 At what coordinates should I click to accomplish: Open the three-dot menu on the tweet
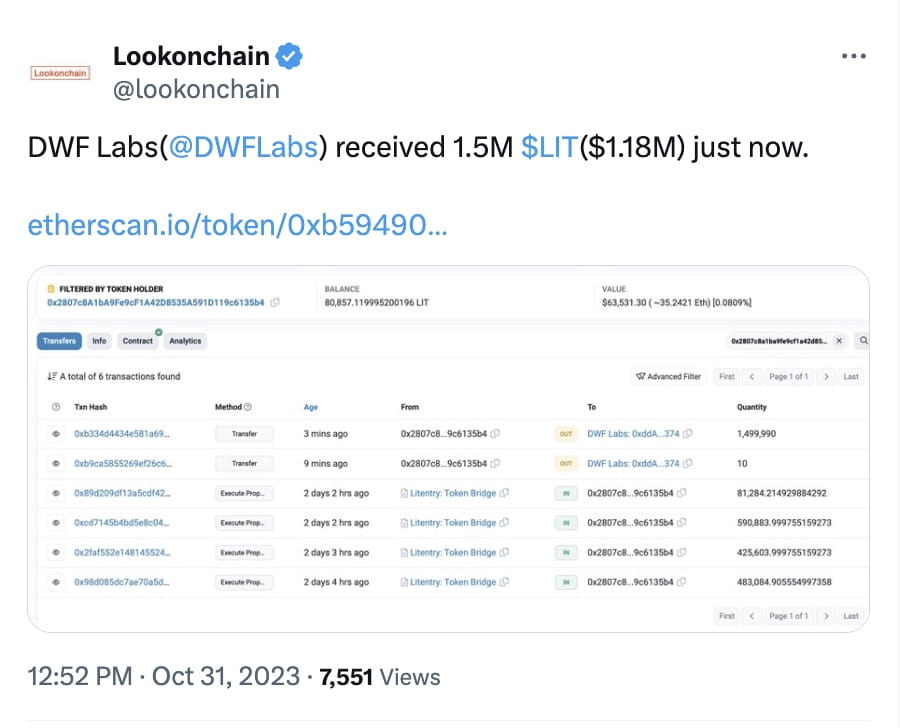853,56
